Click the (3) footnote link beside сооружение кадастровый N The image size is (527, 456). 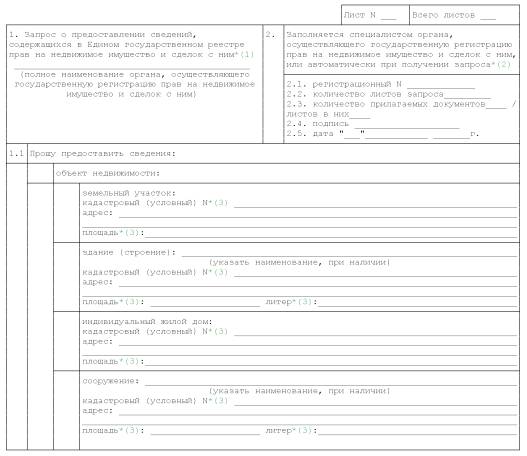221,401
